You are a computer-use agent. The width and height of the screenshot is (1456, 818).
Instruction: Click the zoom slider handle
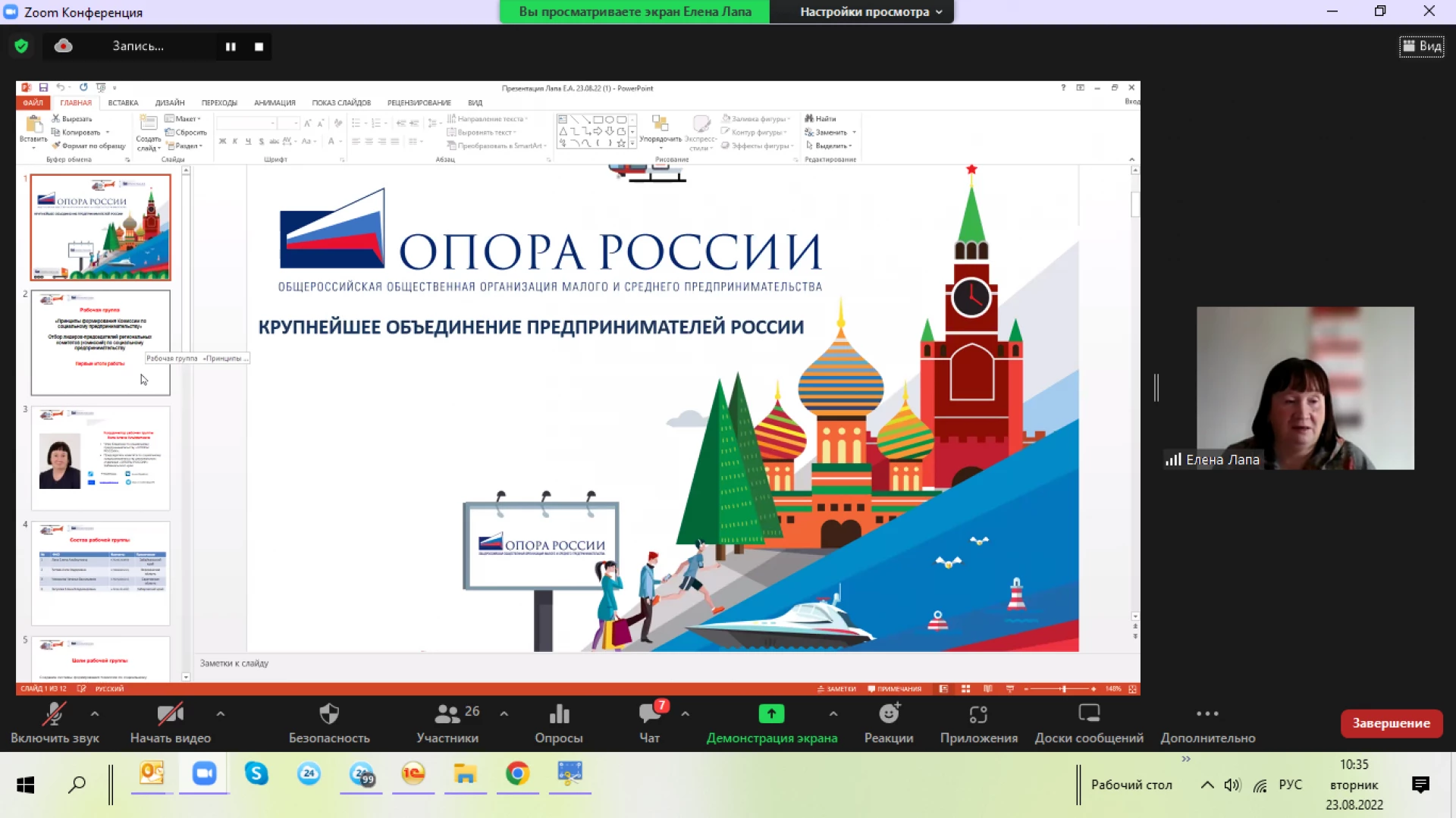coord(1063,689)
